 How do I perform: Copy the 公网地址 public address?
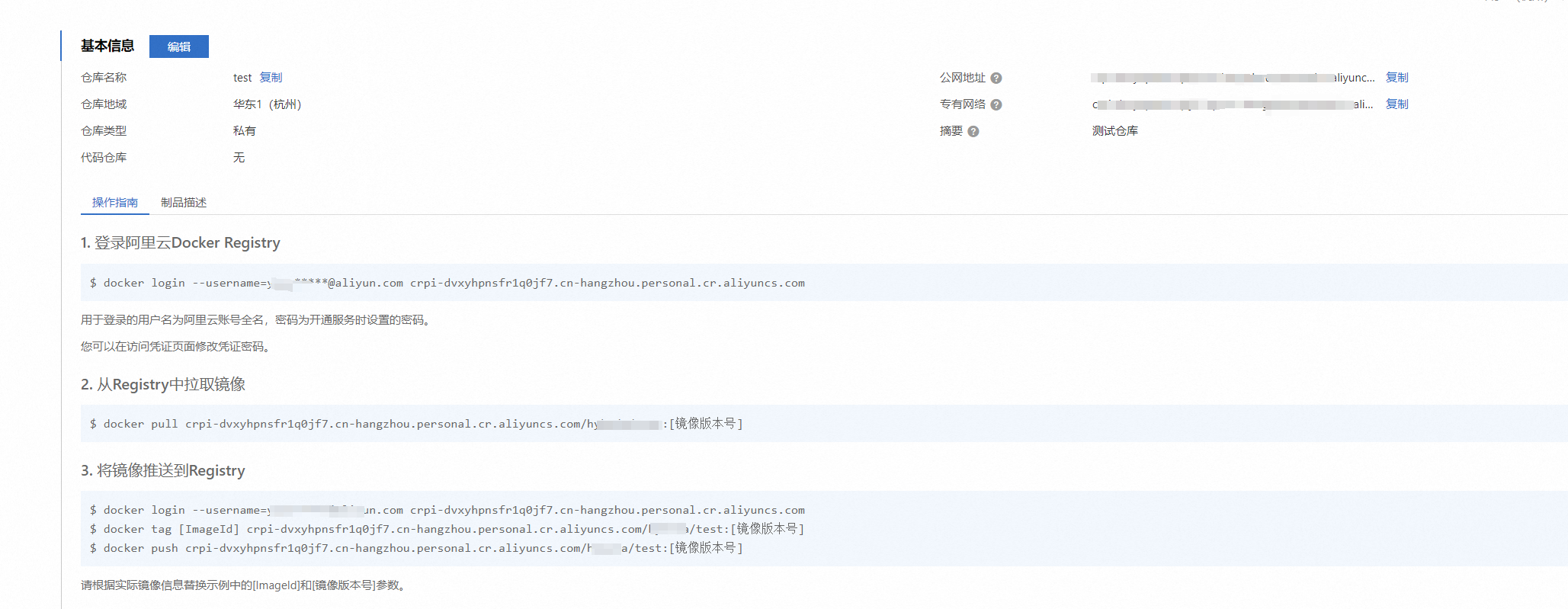click(x=1396, y=78)
